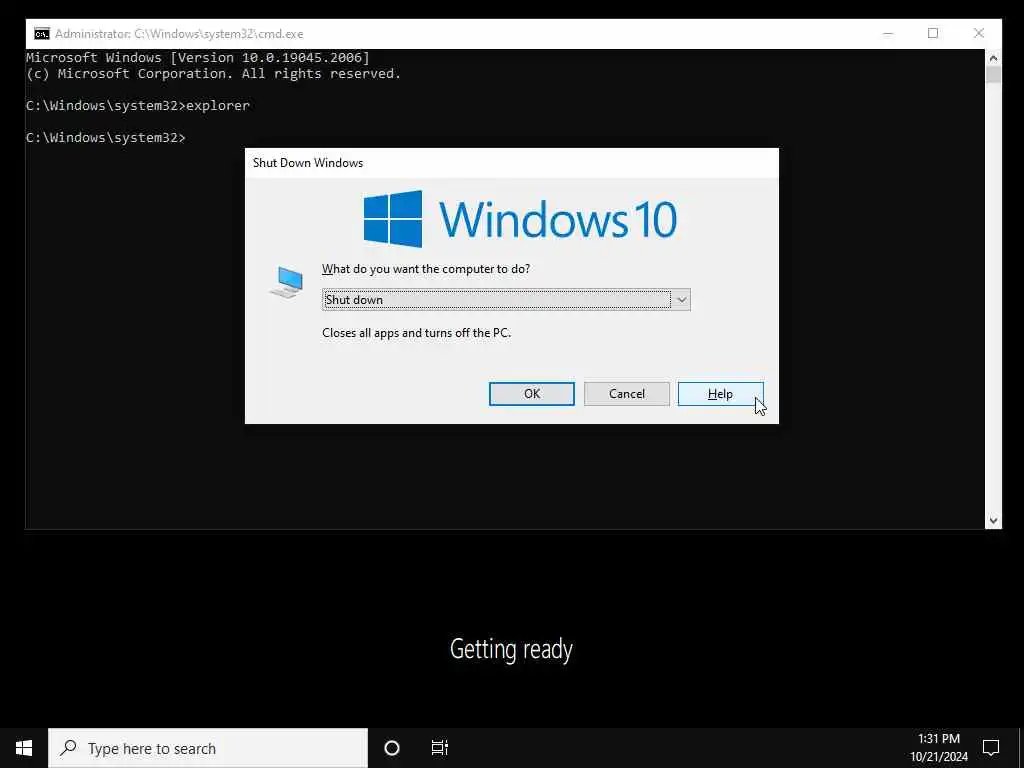The image size is (1024, 768).
Task: Dismiss the dialog with Cancel
Action: pos(626,394)
